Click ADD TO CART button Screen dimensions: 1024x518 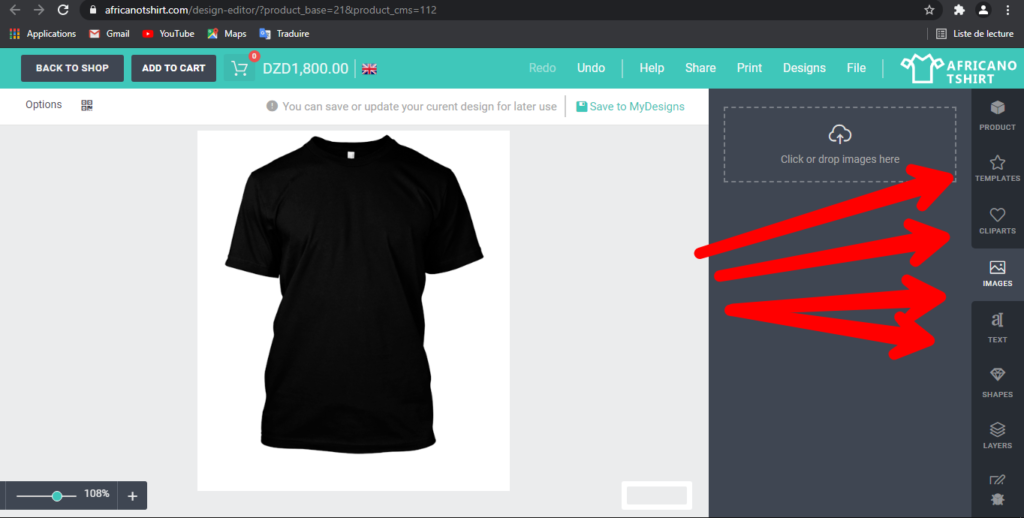(174, 68)
